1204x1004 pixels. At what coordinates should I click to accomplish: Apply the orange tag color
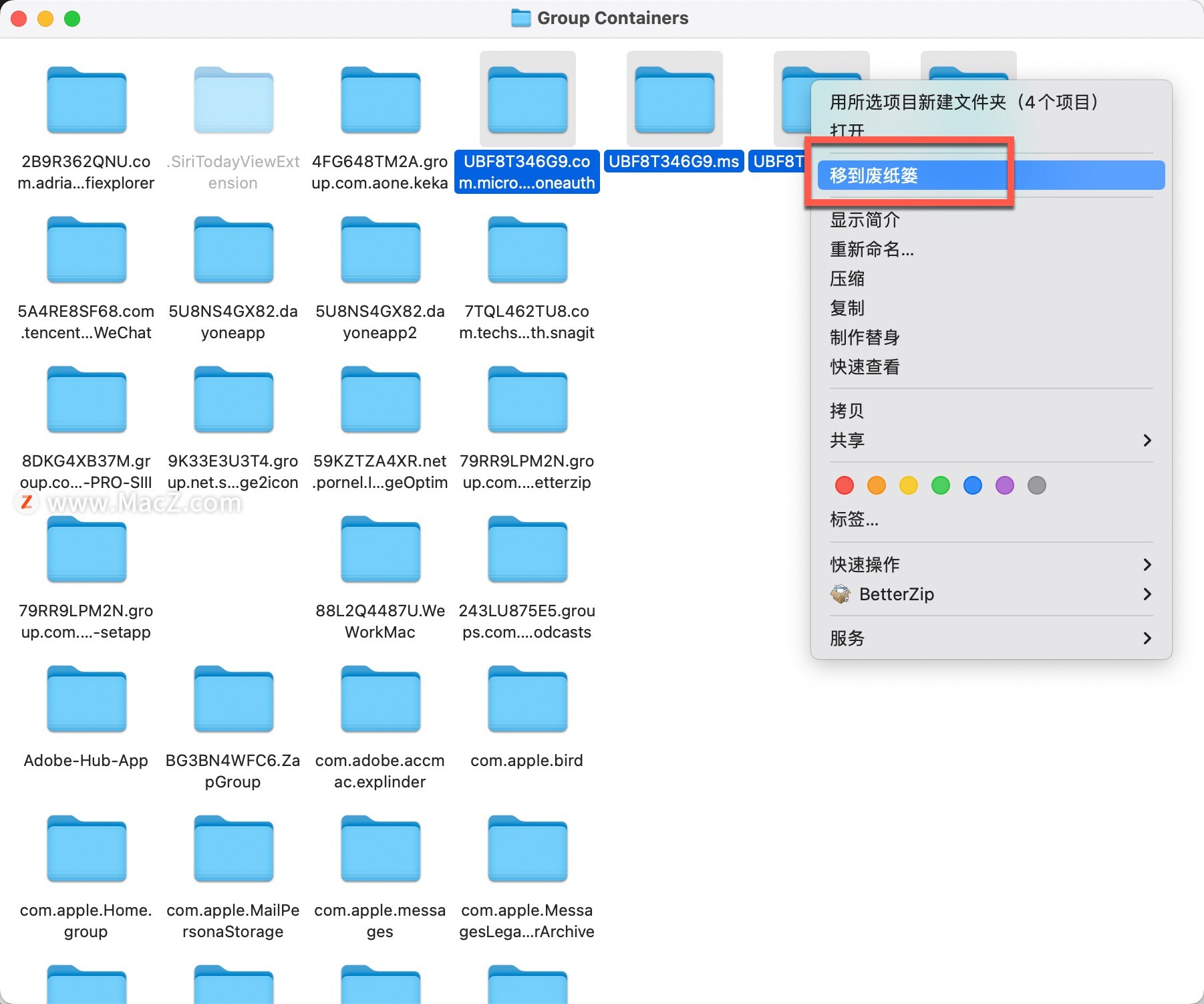(877, 485)
